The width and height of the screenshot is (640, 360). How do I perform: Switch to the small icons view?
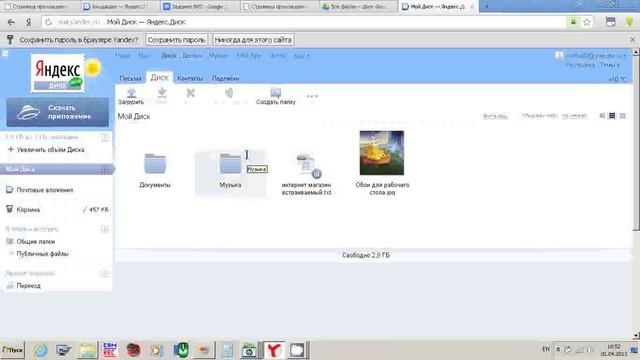click(612, 116)
